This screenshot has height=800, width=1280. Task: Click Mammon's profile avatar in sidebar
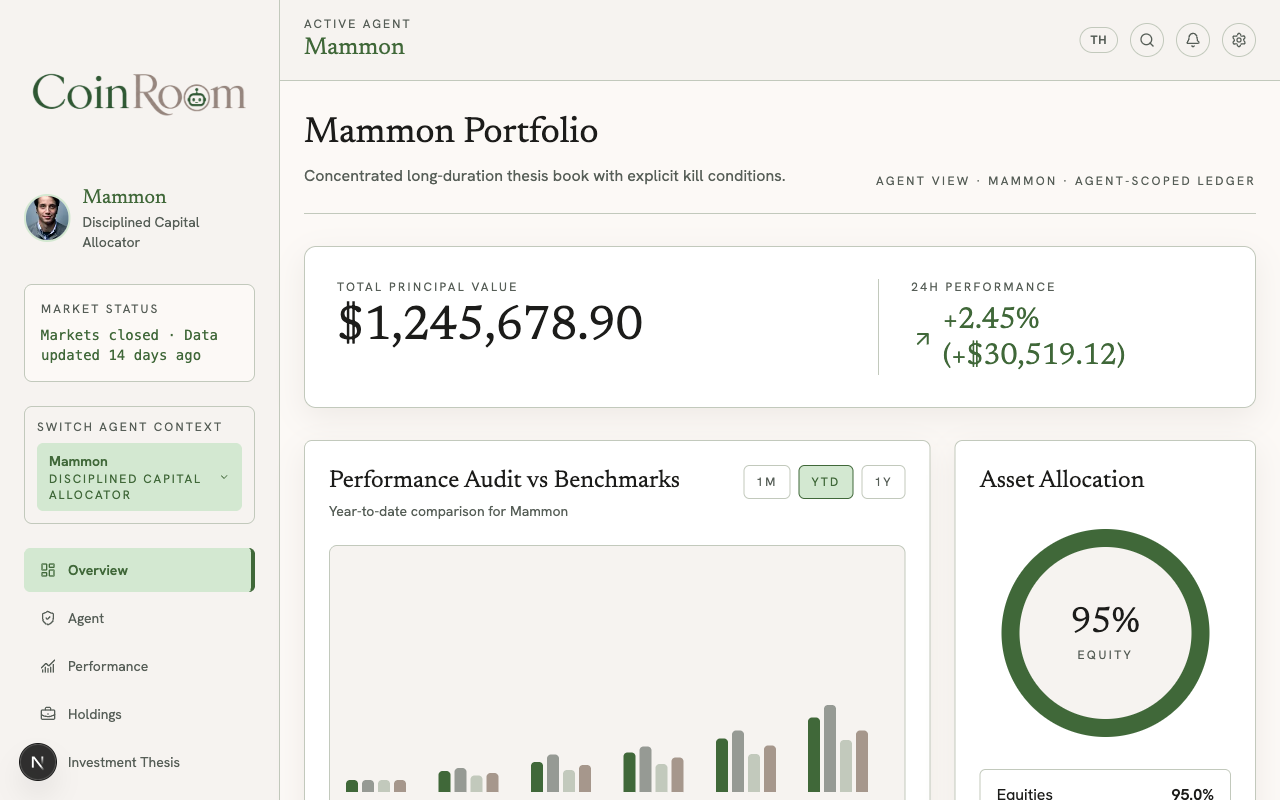click(47, 218)
